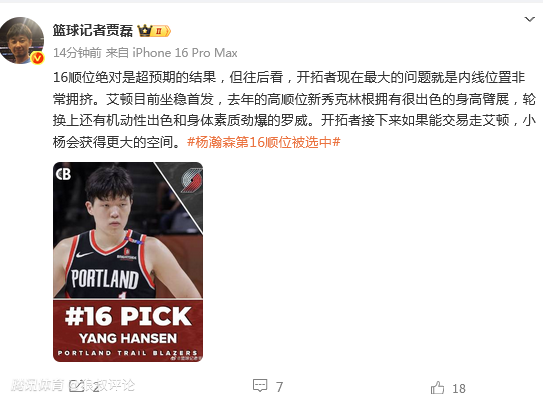Click the Trail Blazers logo in image
Image resolution: width=543 pixels, height=401 pixels.
(x=192, y=180)
